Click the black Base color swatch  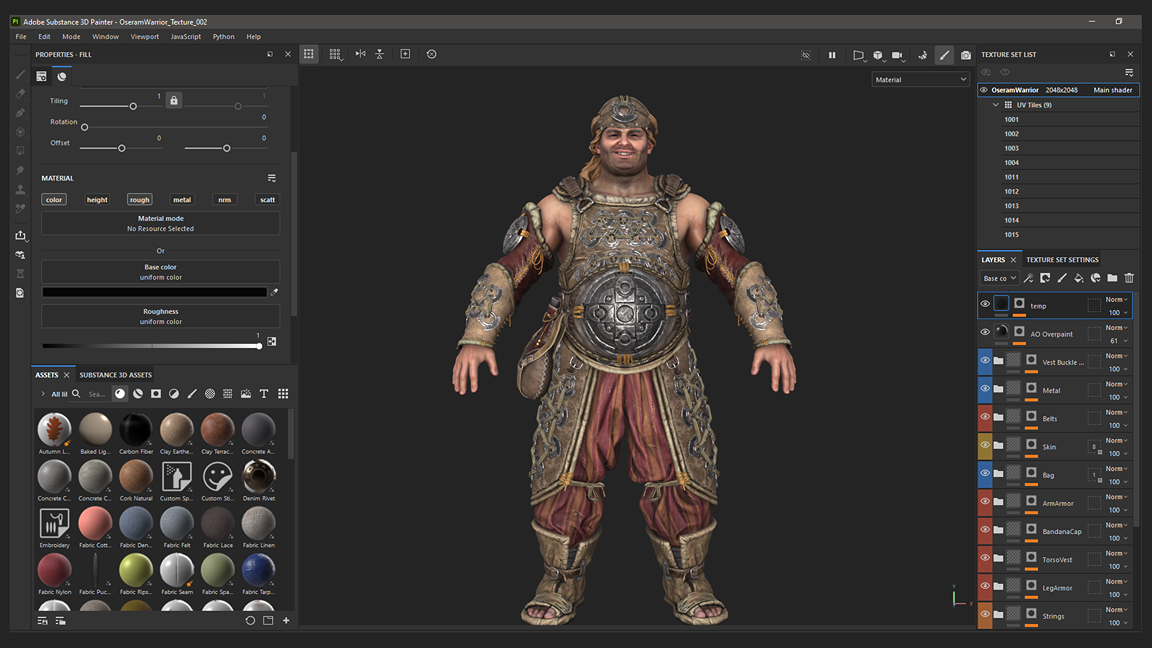(155, 291)
